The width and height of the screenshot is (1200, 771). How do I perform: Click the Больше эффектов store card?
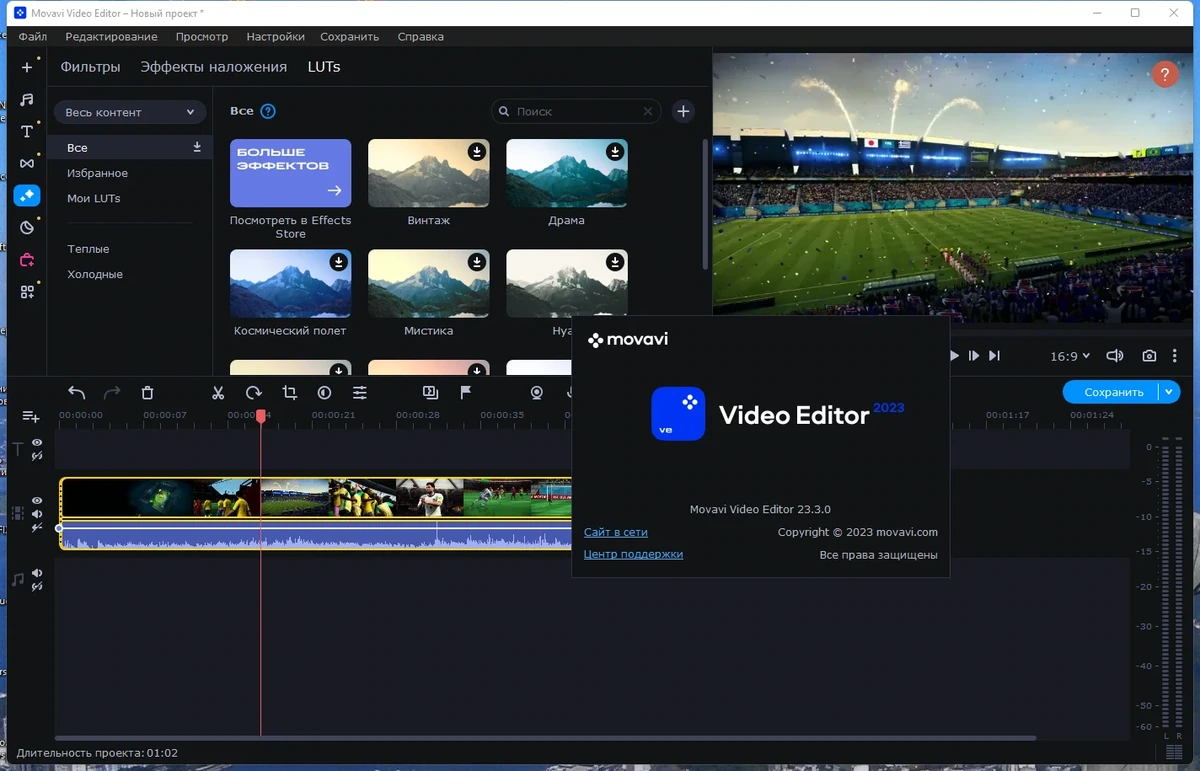(x=290, y=173)
